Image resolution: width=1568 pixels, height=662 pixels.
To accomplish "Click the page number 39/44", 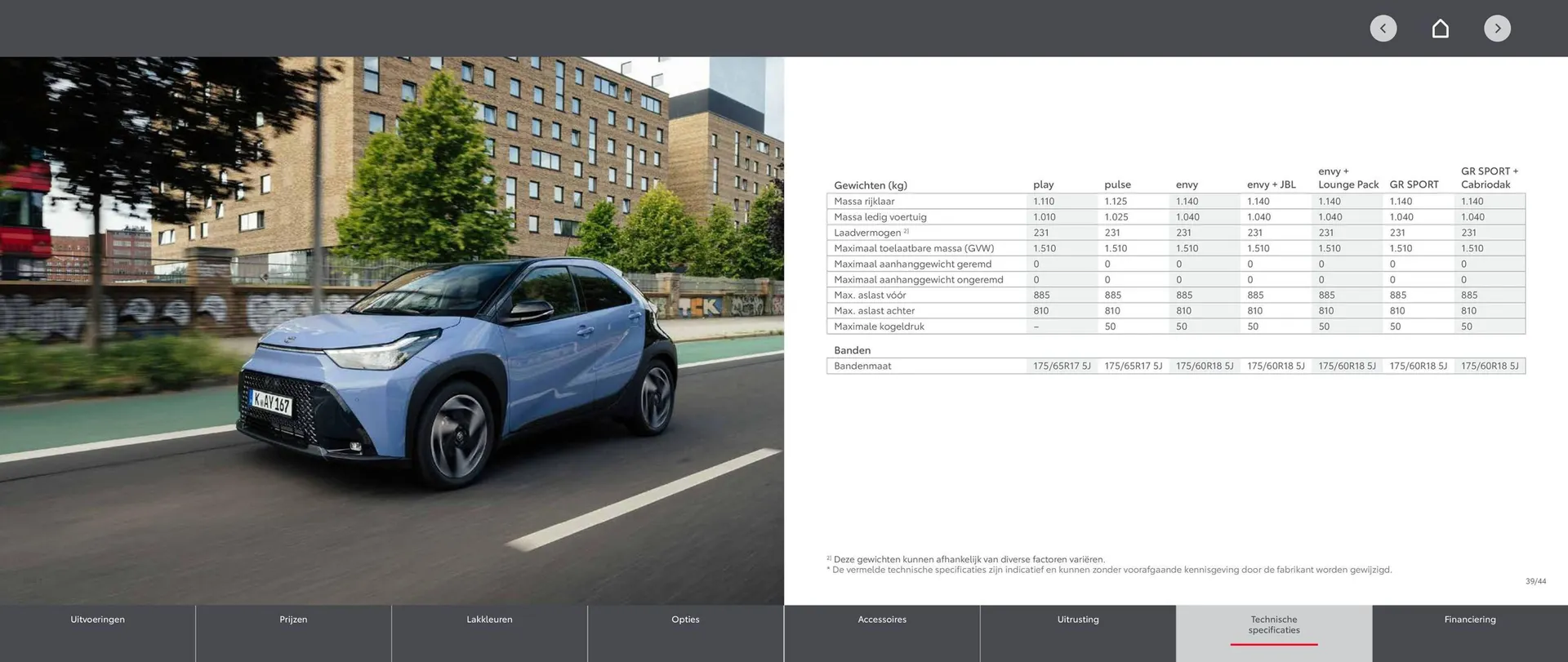I will (1535, 581).
